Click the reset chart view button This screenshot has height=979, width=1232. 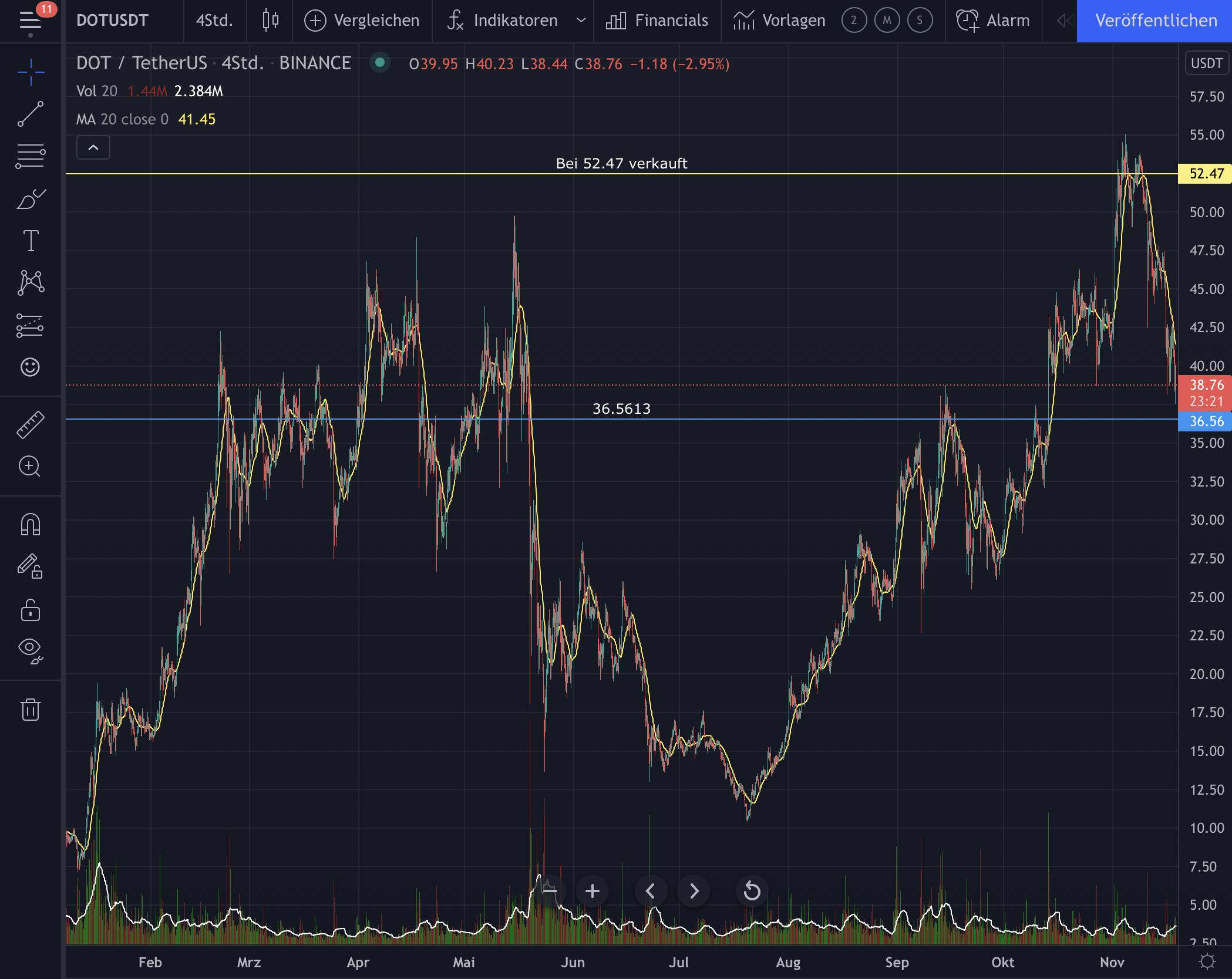click(x=752, y=891)
